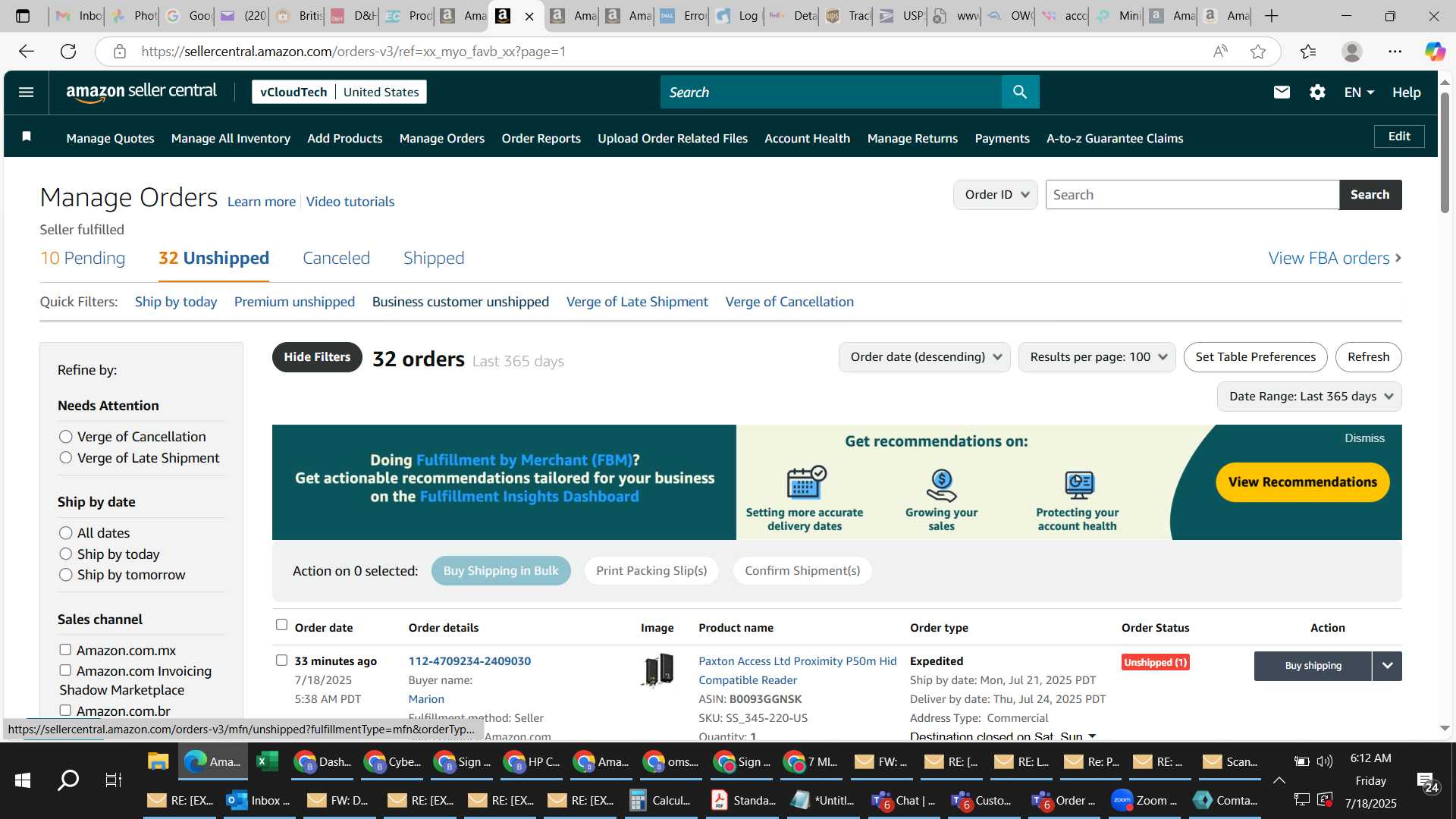The height and width of the screenshot is (819, 1456).
Task: Click the Paxton reader product thumbnail
Action: pos(658,670)
